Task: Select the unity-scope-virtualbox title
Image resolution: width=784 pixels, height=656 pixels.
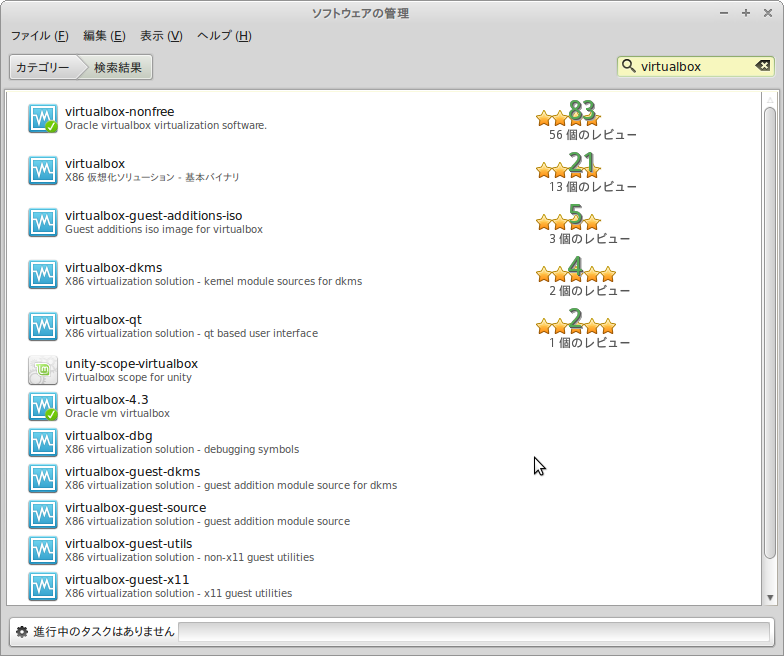Action: [x=132, y=364]
